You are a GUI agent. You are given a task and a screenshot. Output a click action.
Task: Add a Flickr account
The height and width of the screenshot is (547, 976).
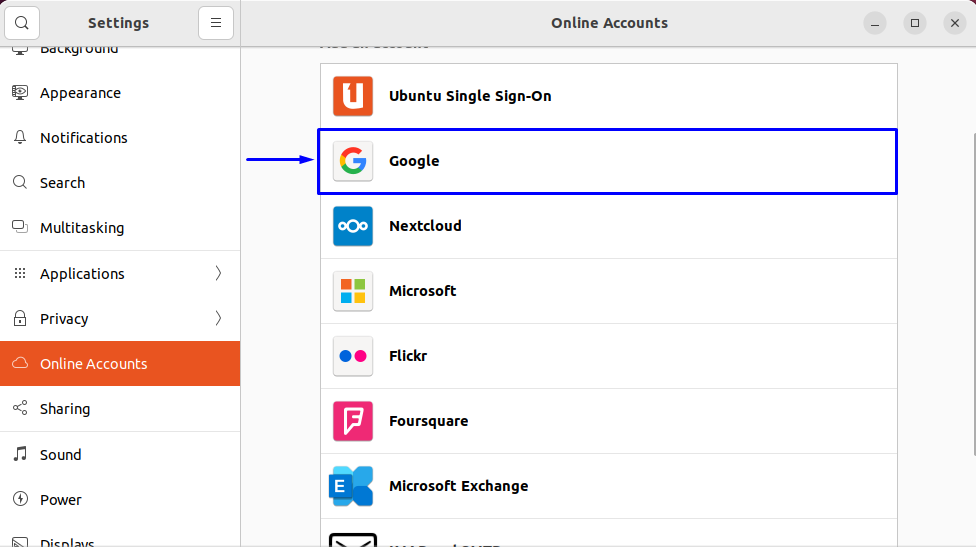(609, 356)
